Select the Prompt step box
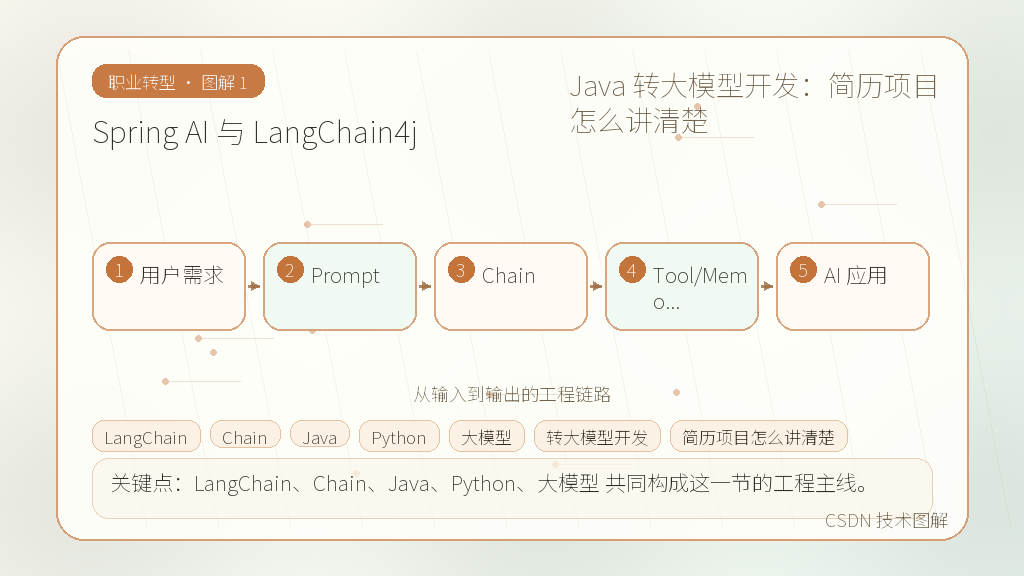 coord(340,287)
